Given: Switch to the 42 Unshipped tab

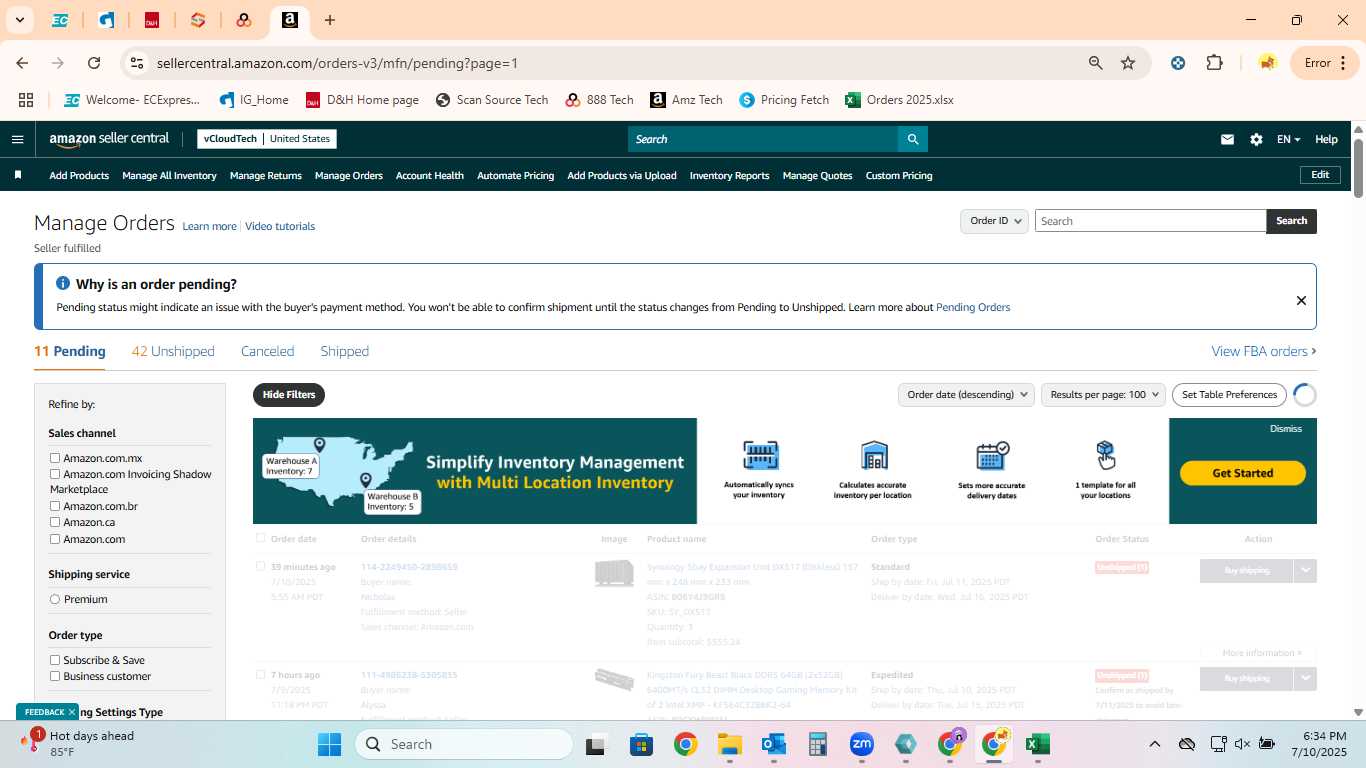Looking at the screenshot, I should [173, 351].
